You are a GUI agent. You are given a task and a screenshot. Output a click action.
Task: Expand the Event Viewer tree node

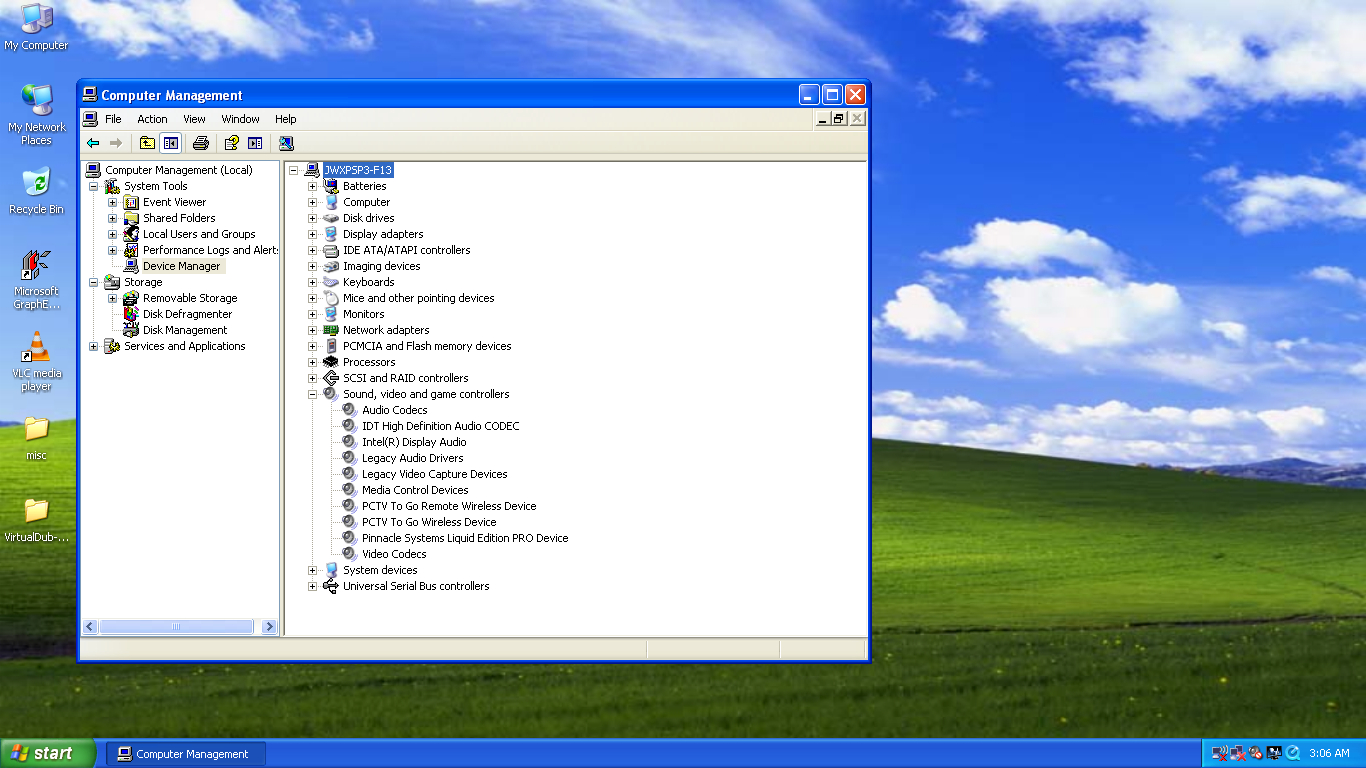[x=112, y=202]
